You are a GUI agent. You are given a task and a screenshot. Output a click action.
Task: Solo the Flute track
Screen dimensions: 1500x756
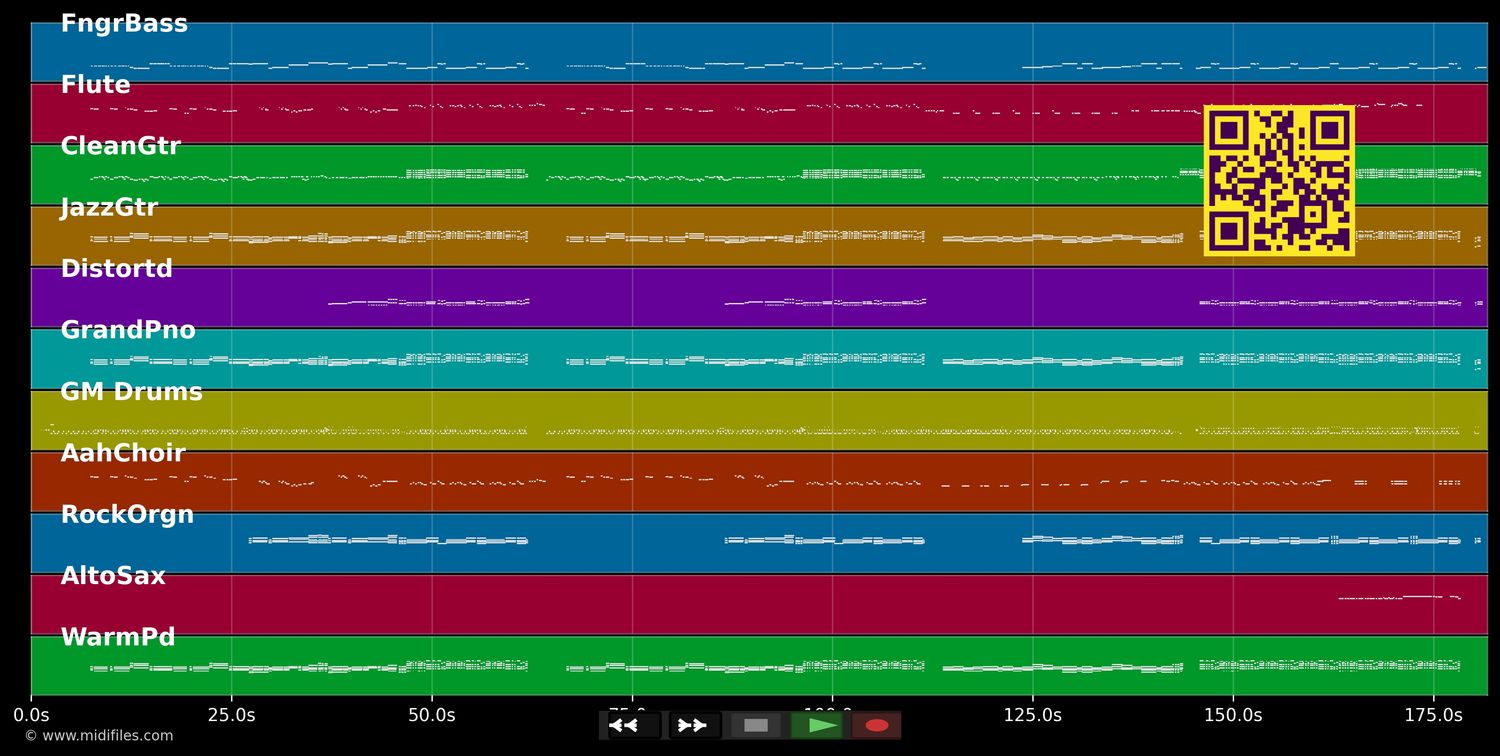[95, 84]
